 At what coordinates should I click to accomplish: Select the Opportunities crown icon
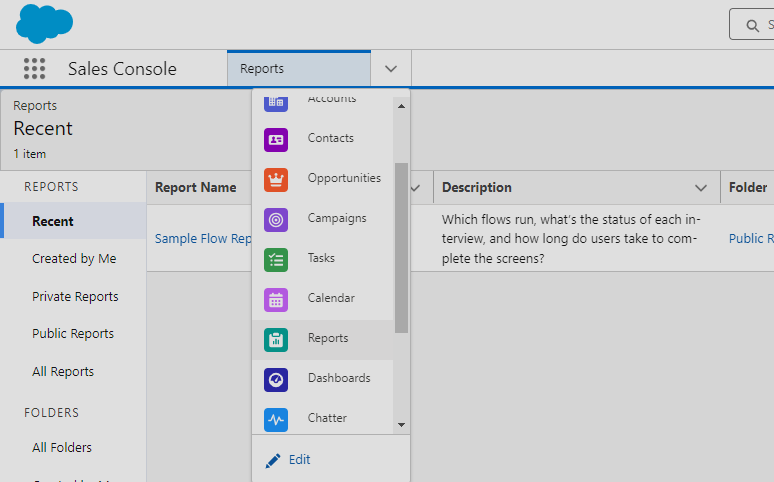(276, 180)
